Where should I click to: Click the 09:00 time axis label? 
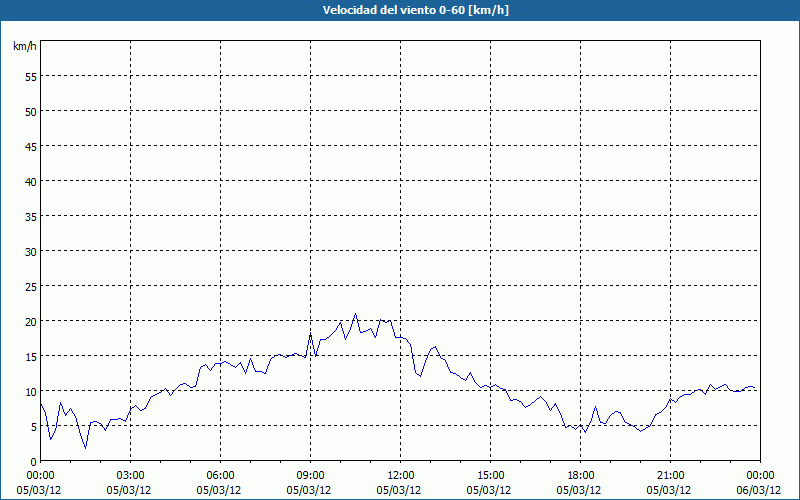coord(310,476)
